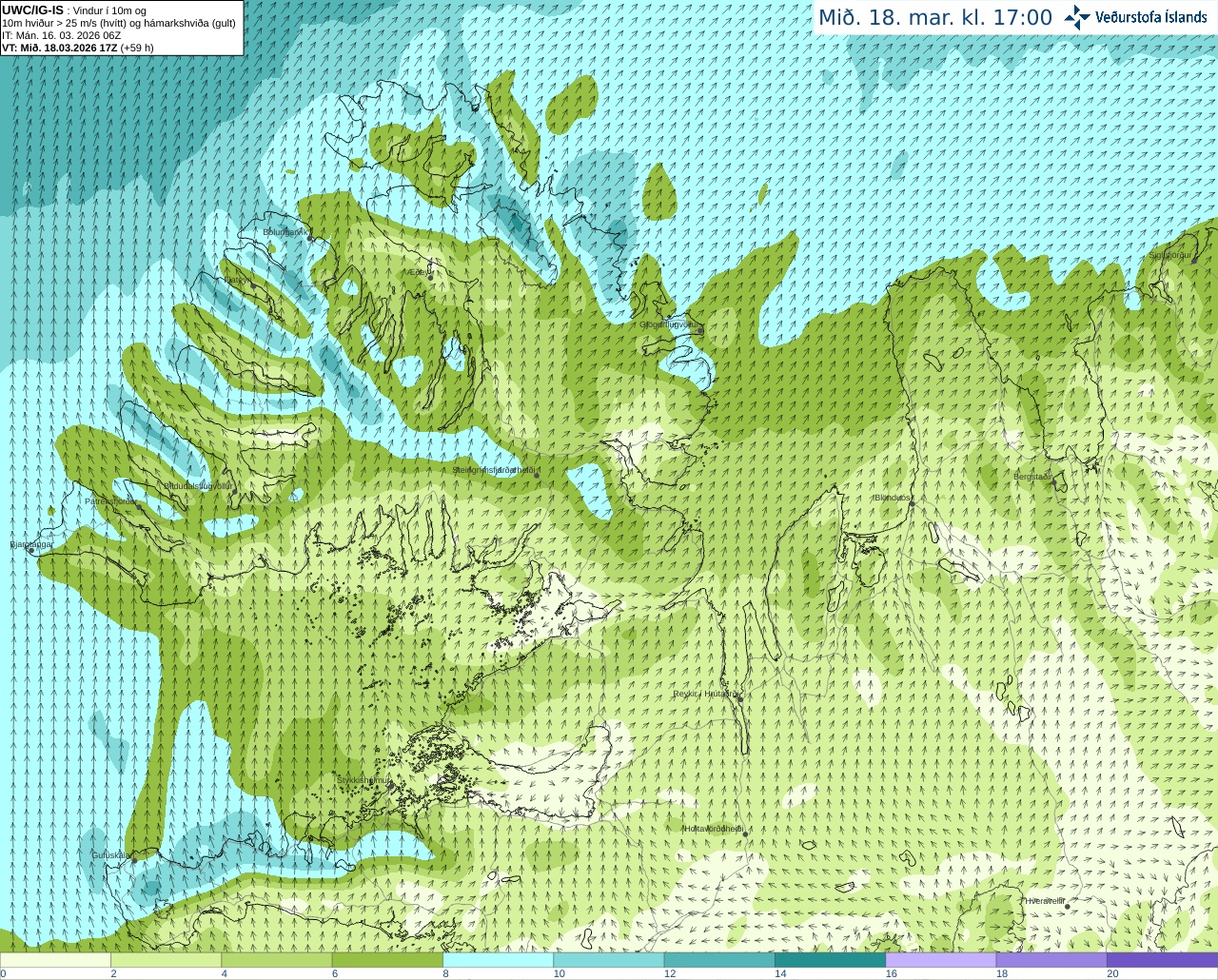Click the legend scale value 0
Image resolution: width=1218 pixels, height=980 pixels.
(x=3, y=973)
